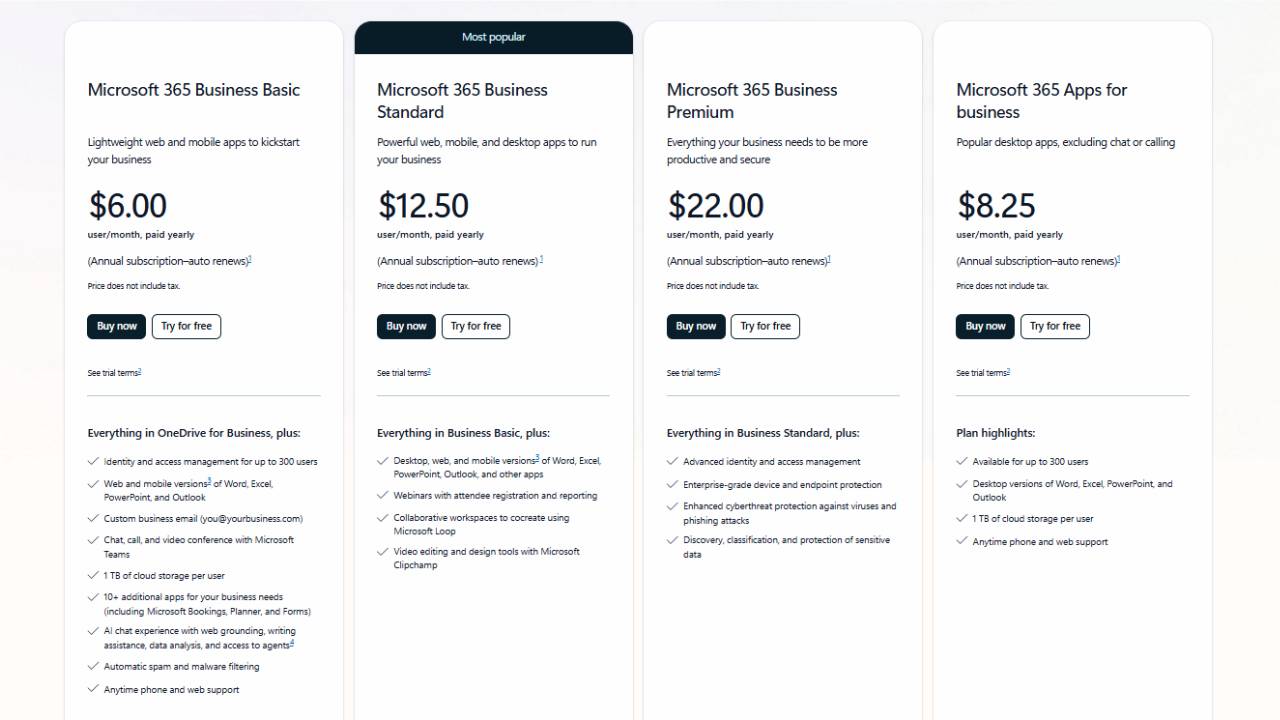The height and width of the screenshot is (720, 1280).
Task: Click footnote after 'Desktop, web, and mobile versions'
Action: tap(537, 458)
